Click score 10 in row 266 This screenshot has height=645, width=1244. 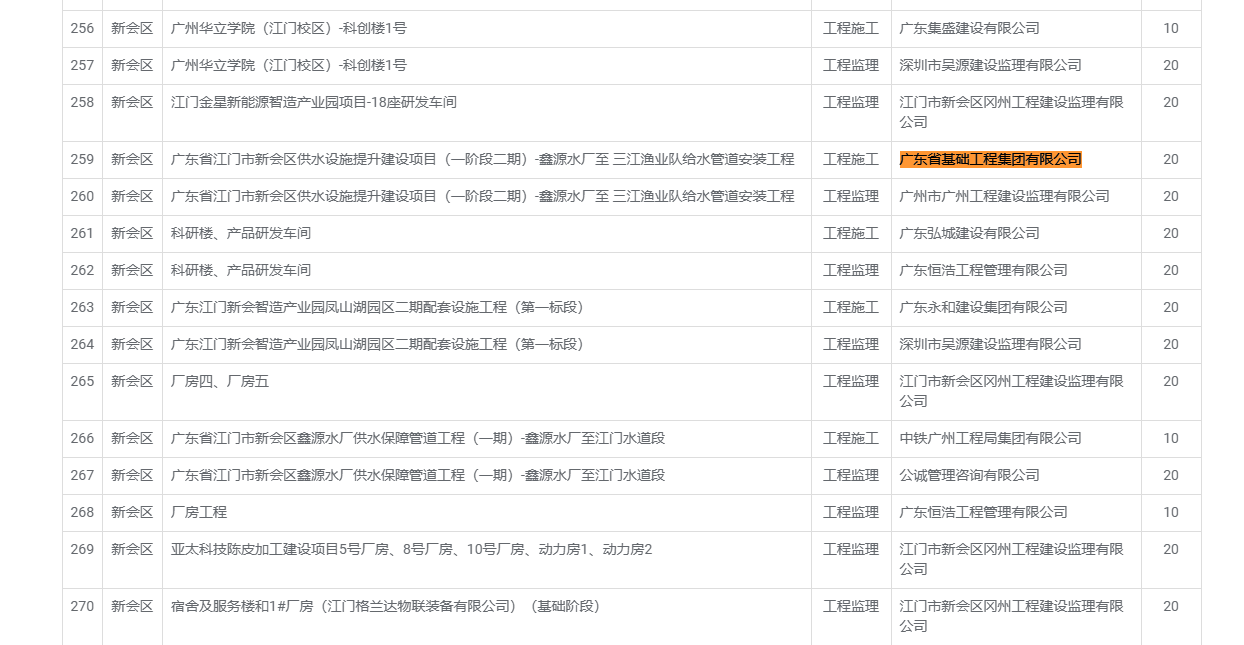point(1170,438)
